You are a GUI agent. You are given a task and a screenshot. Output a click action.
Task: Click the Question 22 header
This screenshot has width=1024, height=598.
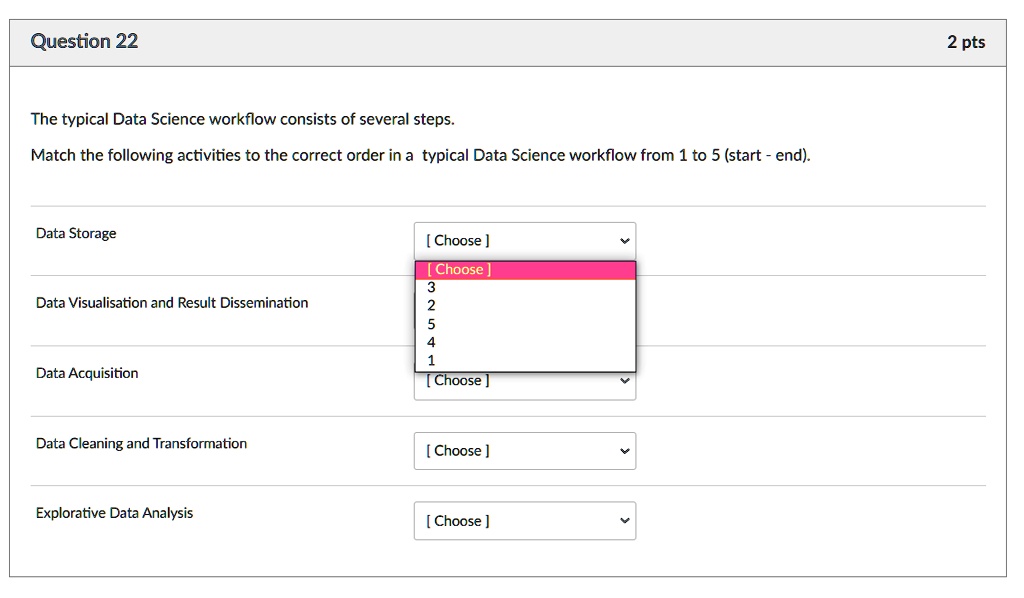84,41
